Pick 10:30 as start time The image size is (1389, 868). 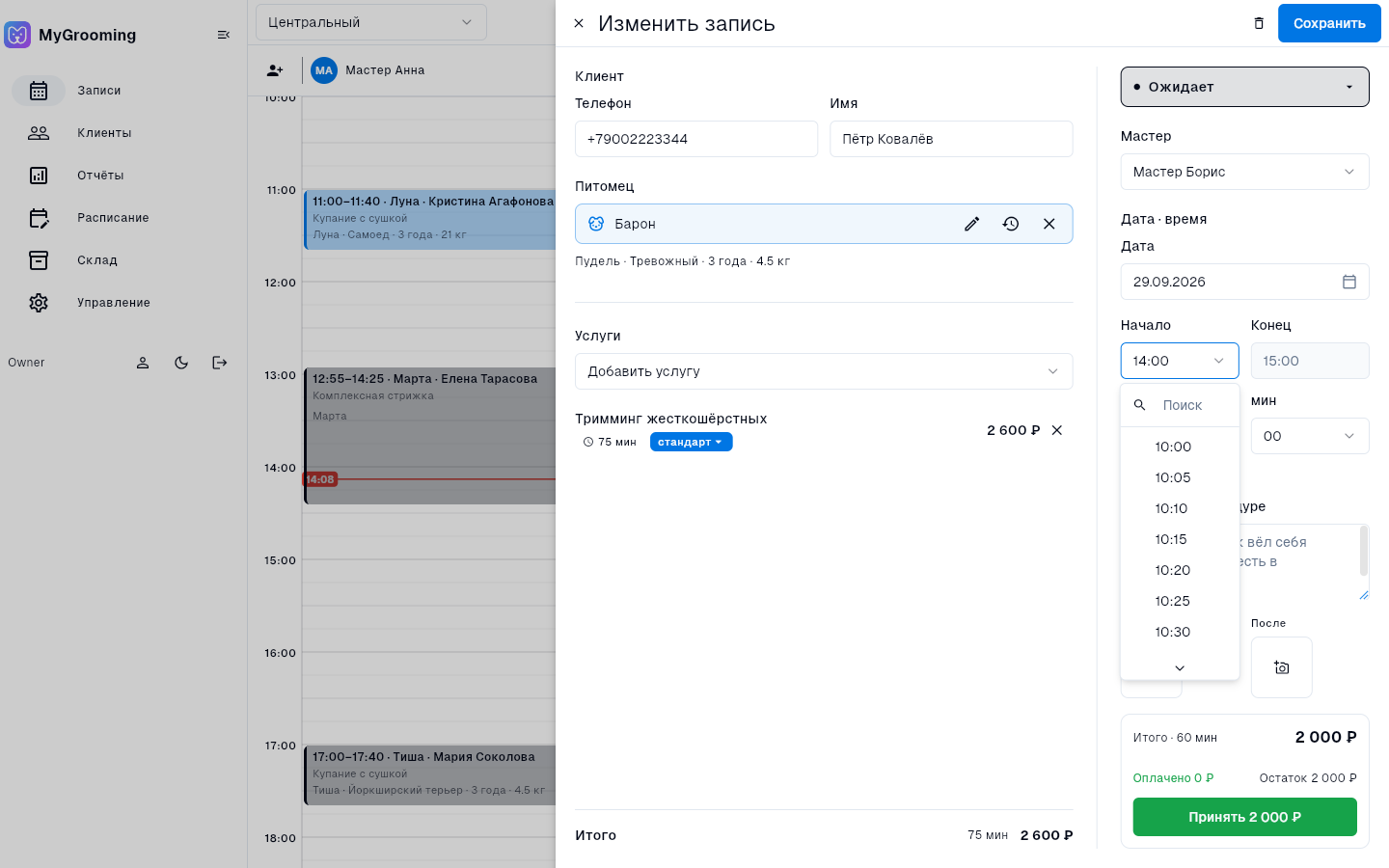(x=1180, y=632)
